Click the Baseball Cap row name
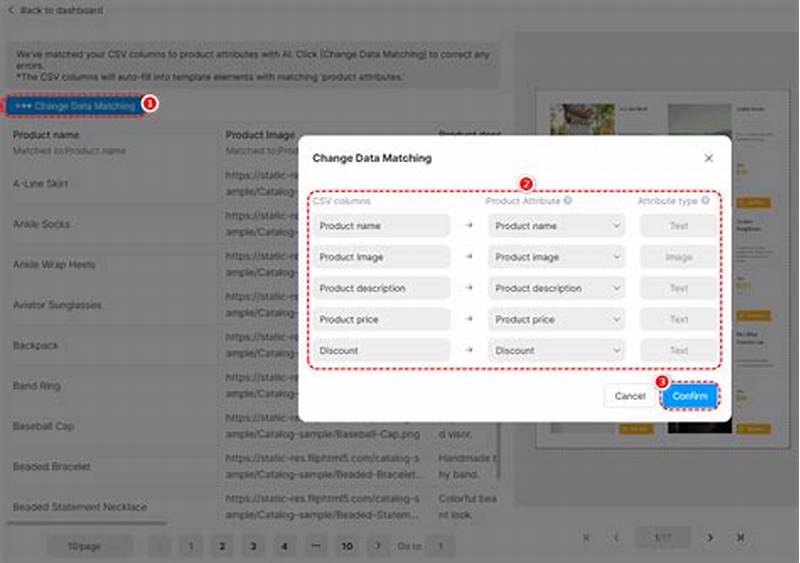This screenshot has width=800, height=563. [x=43, y=426]
